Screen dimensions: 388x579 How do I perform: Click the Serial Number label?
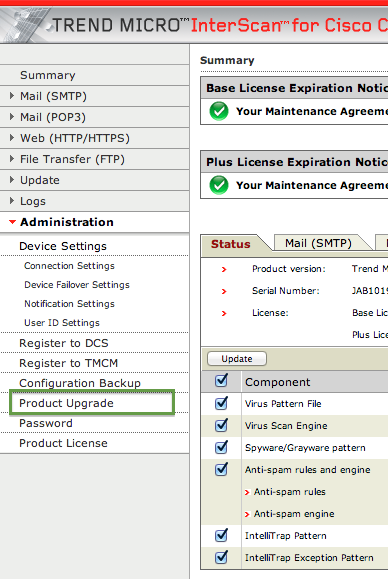click(286, 291)
